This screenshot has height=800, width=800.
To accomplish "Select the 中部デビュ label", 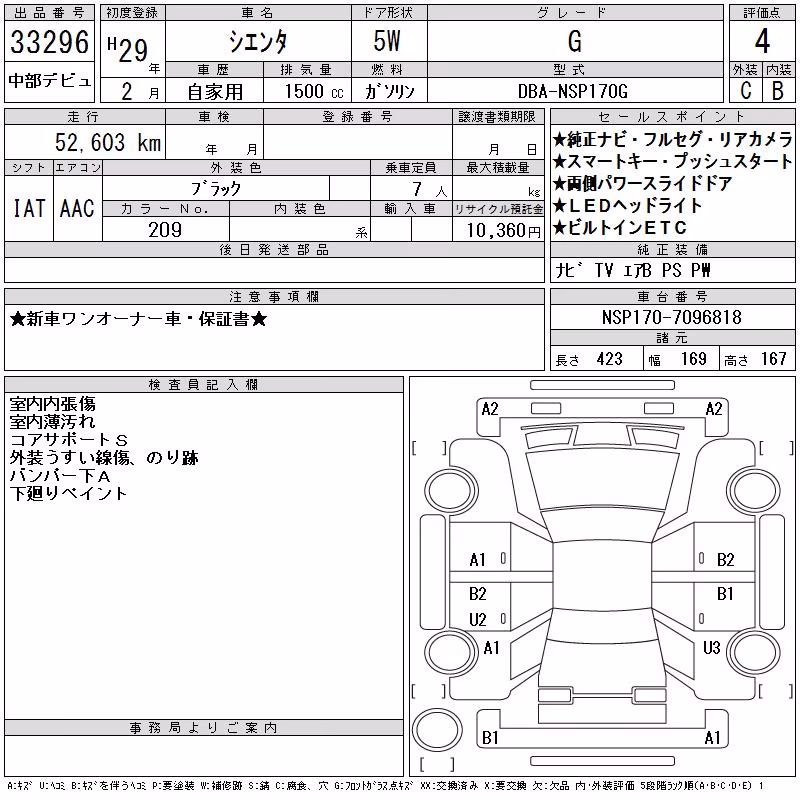I will point(49,81).
